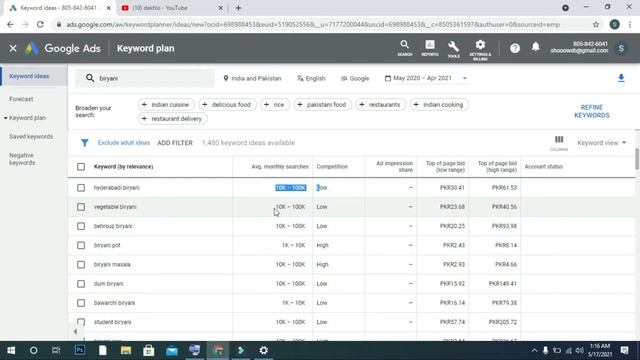
Task: Click the location pin for India and Pakistan
Action: (226, 78)
